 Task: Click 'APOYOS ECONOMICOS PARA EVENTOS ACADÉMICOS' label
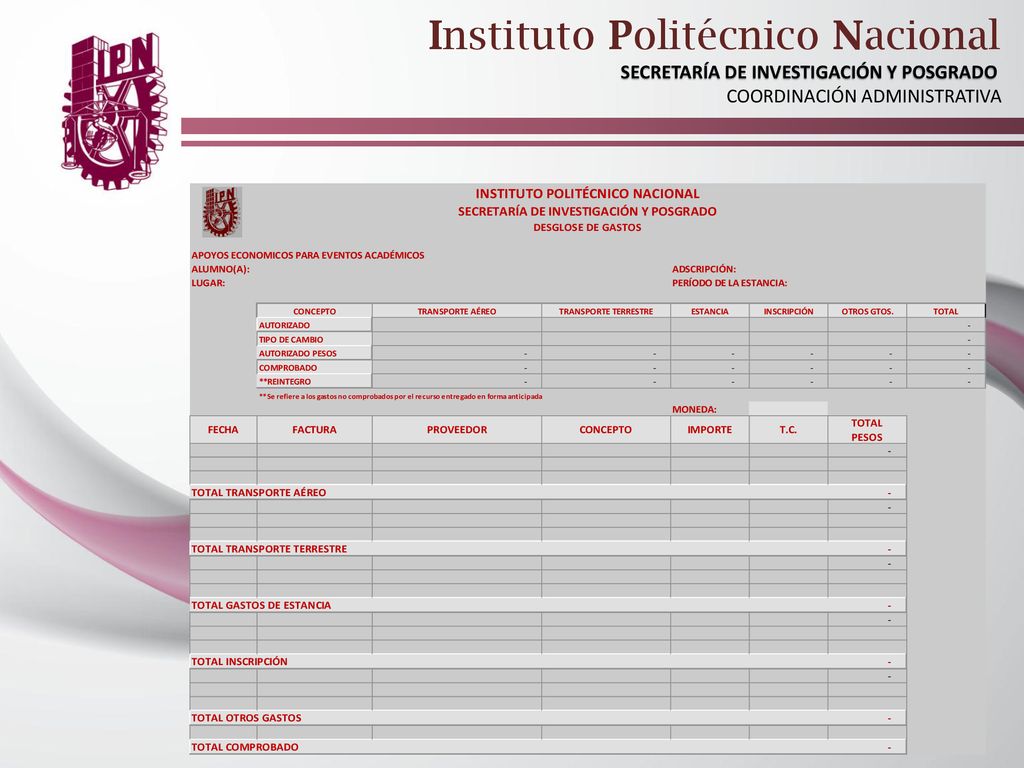coord(308,255)
